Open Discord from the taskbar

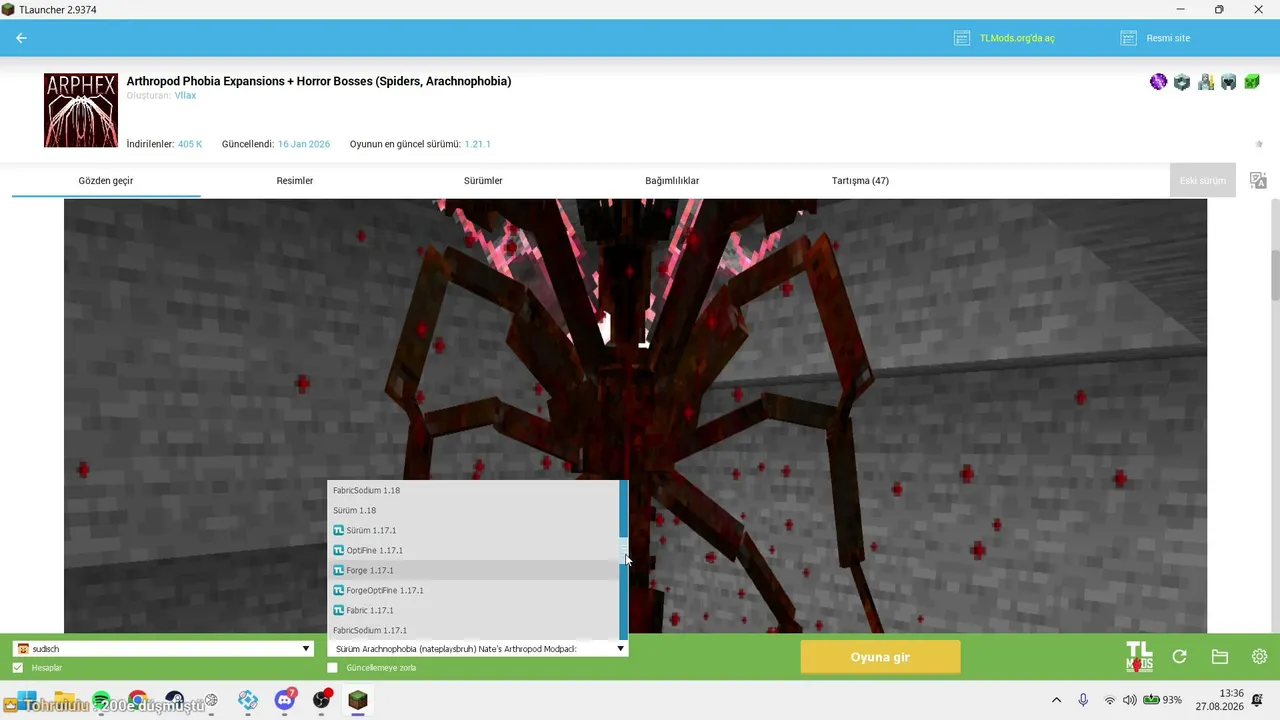coord(285,700)
